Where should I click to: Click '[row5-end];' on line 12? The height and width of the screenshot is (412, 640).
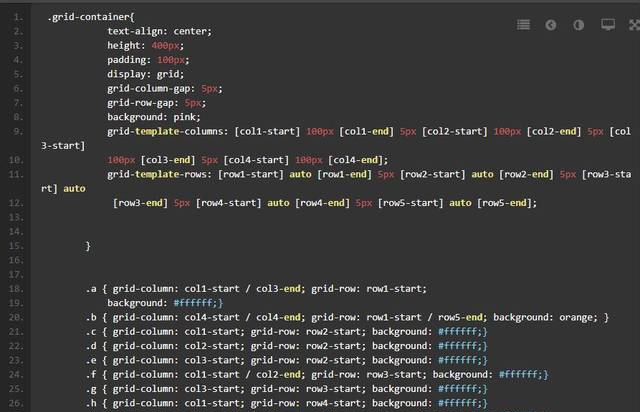pyautogui.click(x=507, y=203)
